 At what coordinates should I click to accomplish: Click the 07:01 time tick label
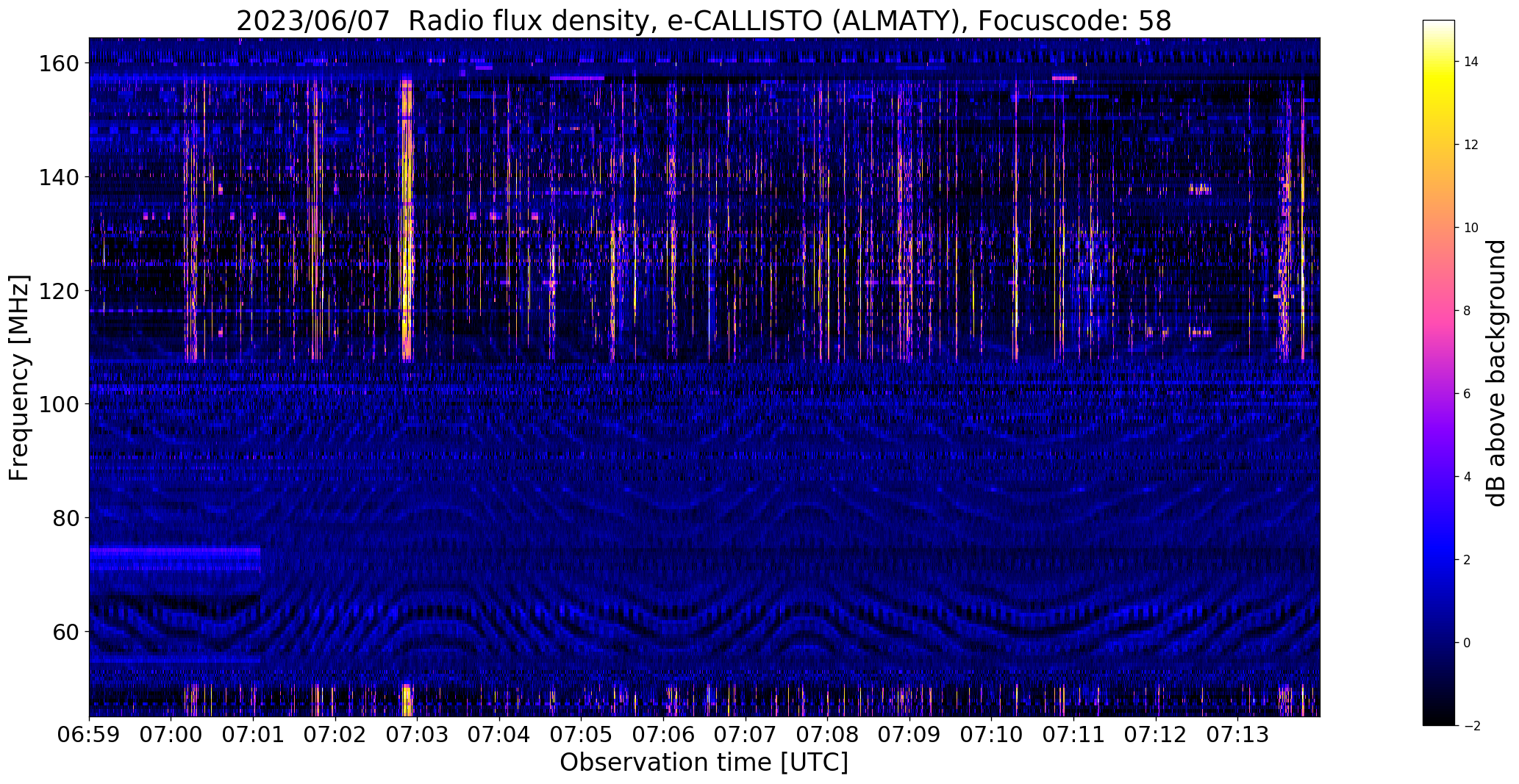point(253,735)
